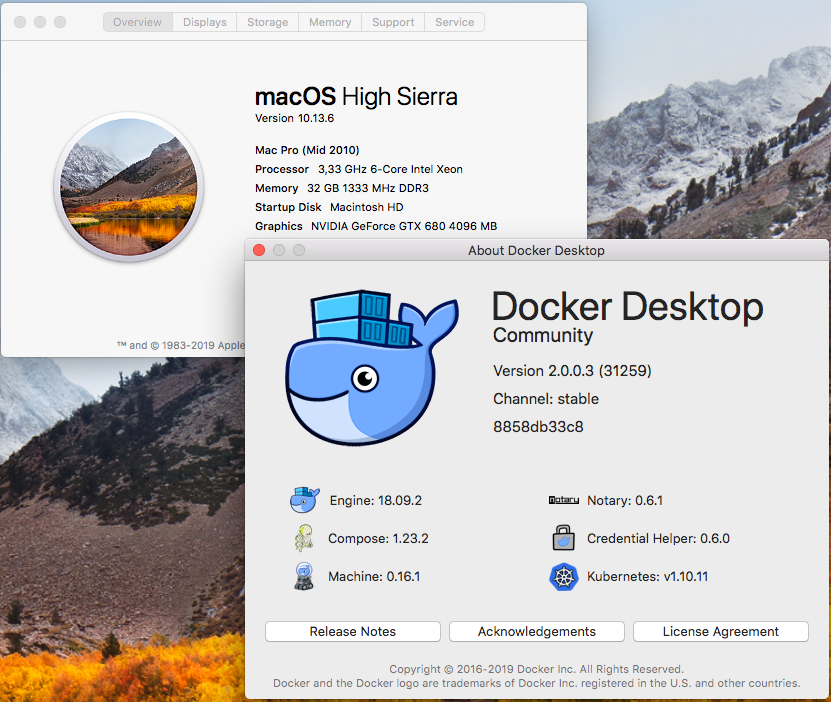
Task: Click the "3,33 GHz 6-Core Intel Xeon" text
Action: 391,170
